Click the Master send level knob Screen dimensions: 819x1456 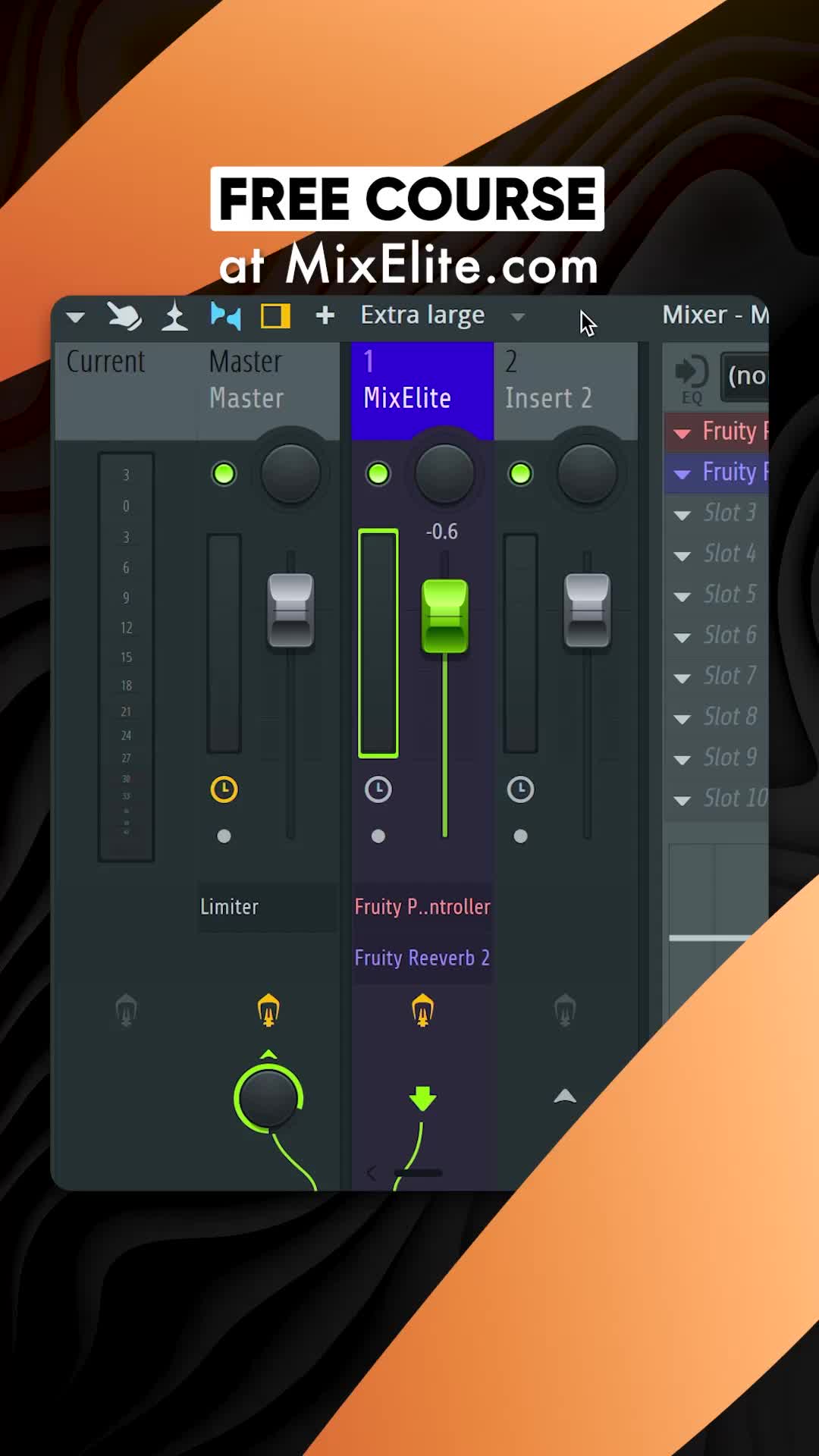coord(268,1098)
